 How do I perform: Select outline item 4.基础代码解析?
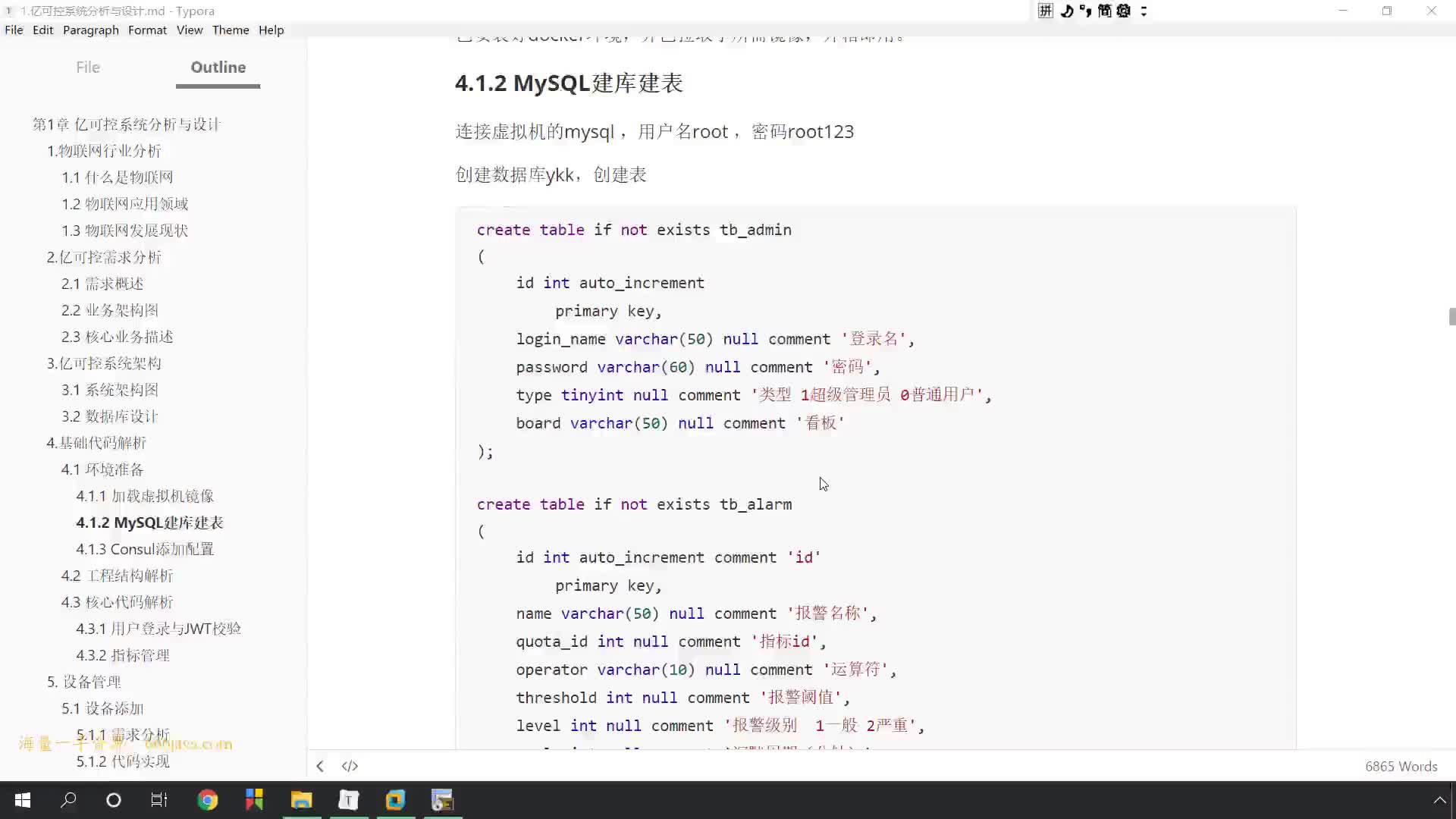coord(96,443)
